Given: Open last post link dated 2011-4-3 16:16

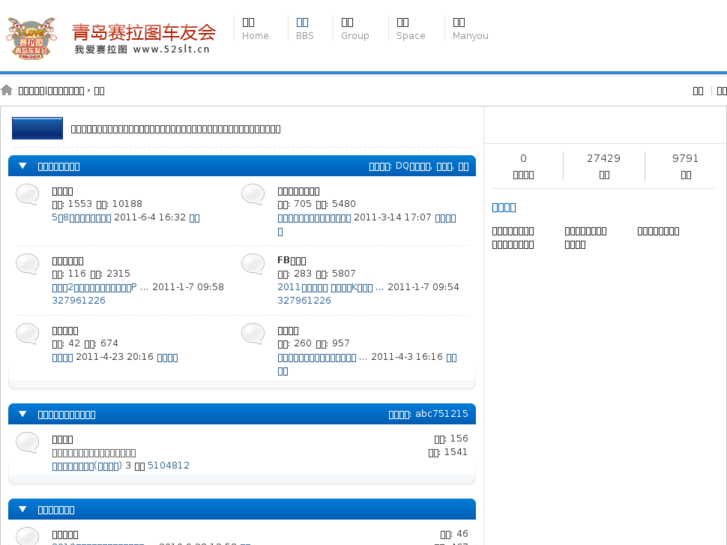Looking at the screenshot, I should tap(322, 357).
